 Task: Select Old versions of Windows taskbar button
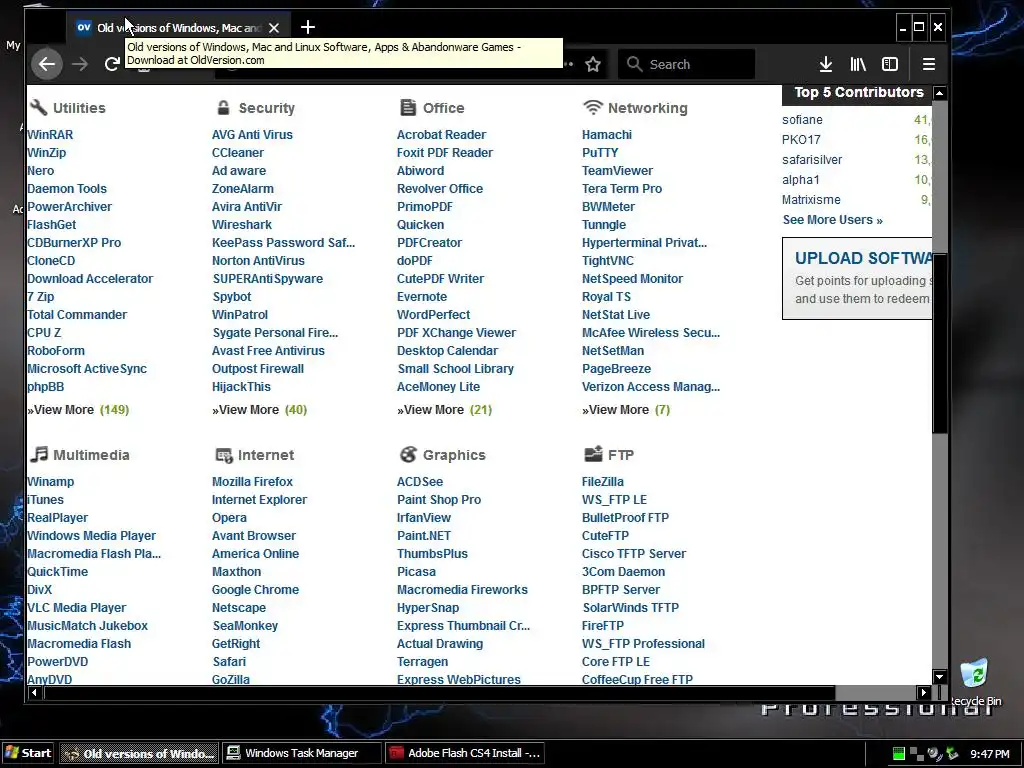point(140,753)
